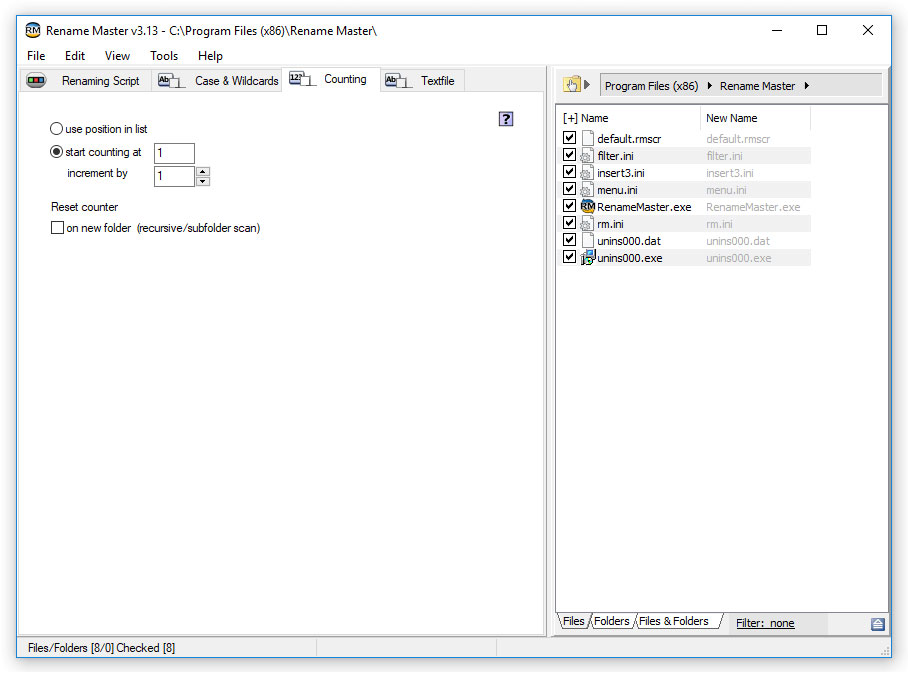Expand the arrow next to the browse icon
The height and width of the screenshot is (673, 908).
click(x=587, y=85)
